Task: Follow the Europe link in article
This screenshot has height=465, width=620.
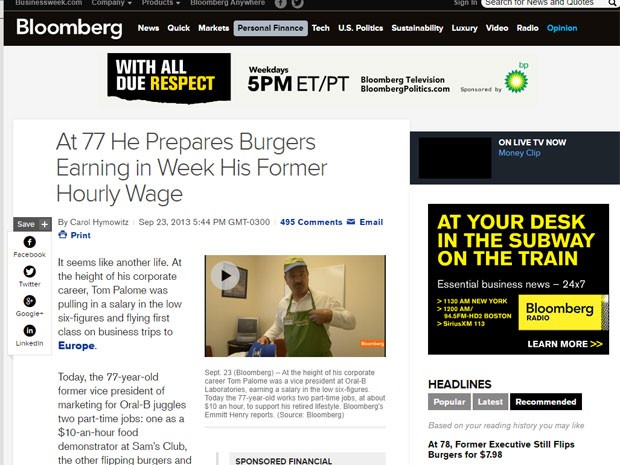Action: coord(76,346)
